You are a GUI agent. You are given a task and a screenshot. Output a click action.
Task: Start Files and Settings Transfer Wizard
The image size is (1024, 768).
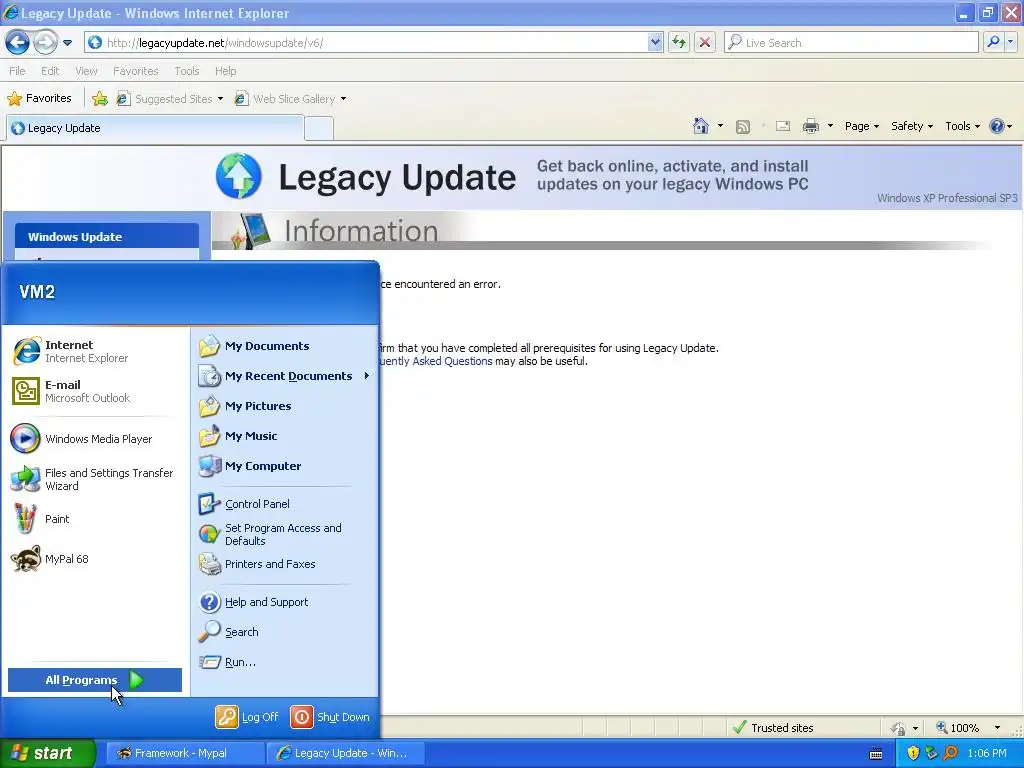click(x=95, y=479)
